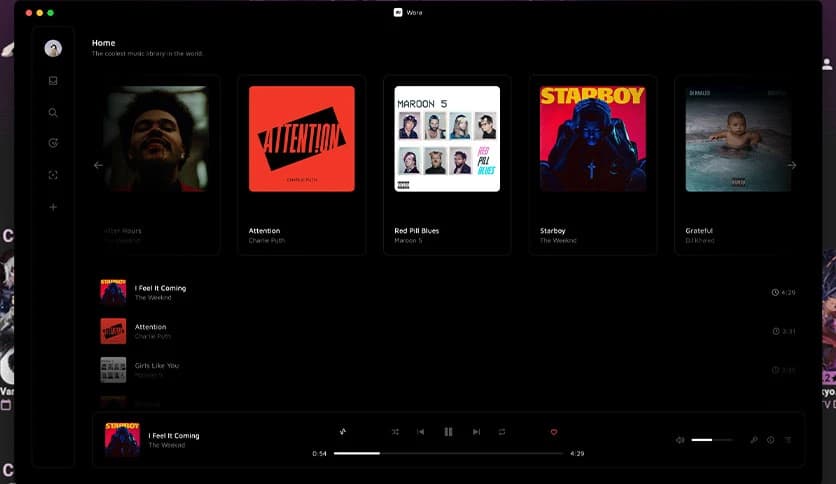The width and height of the screenshot is (836, 484).
Task: Adjust the volume slider
Action: click(711, 440)
